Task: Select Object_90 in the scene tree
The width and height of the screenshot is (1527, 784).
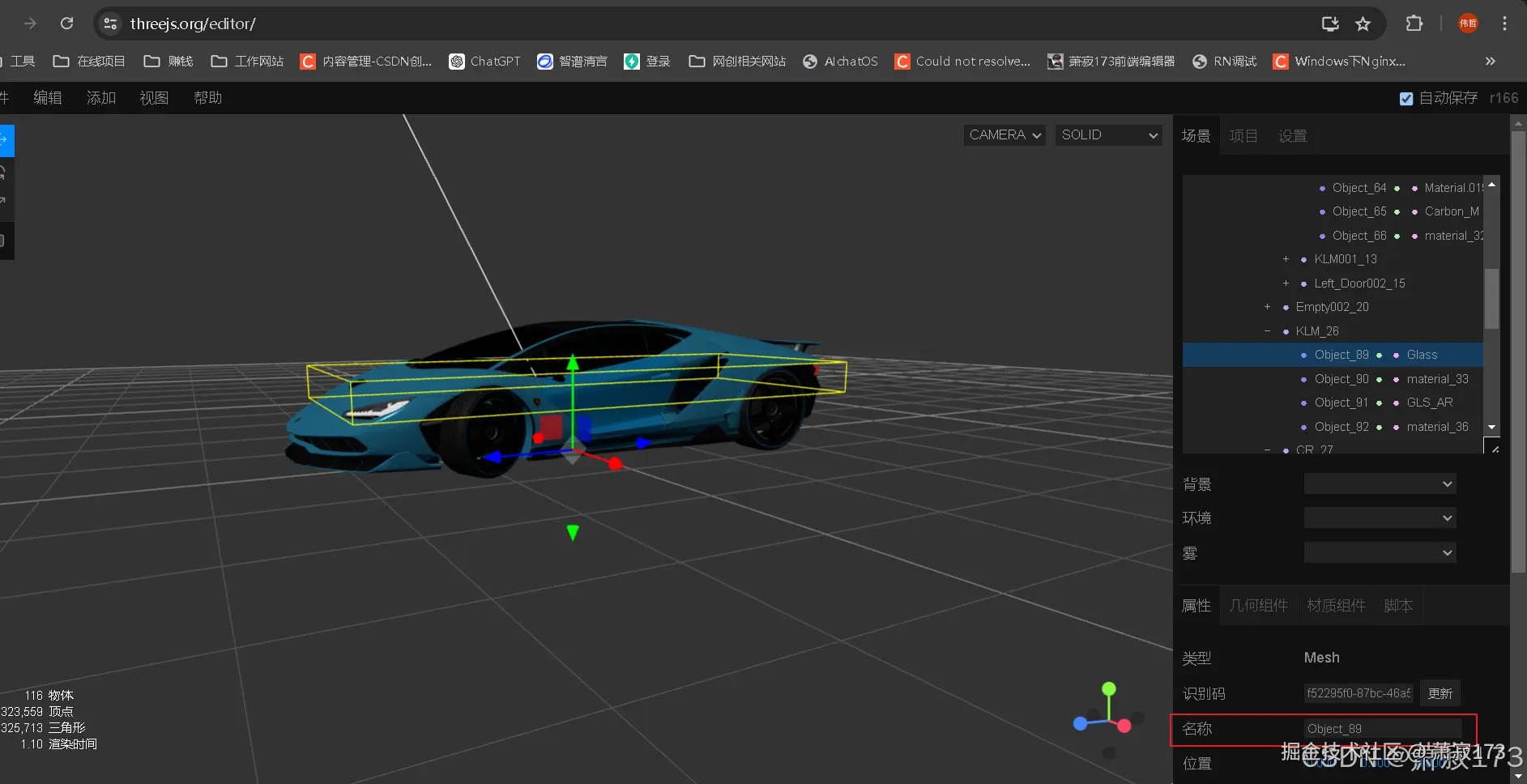Action: (1341, 379)
